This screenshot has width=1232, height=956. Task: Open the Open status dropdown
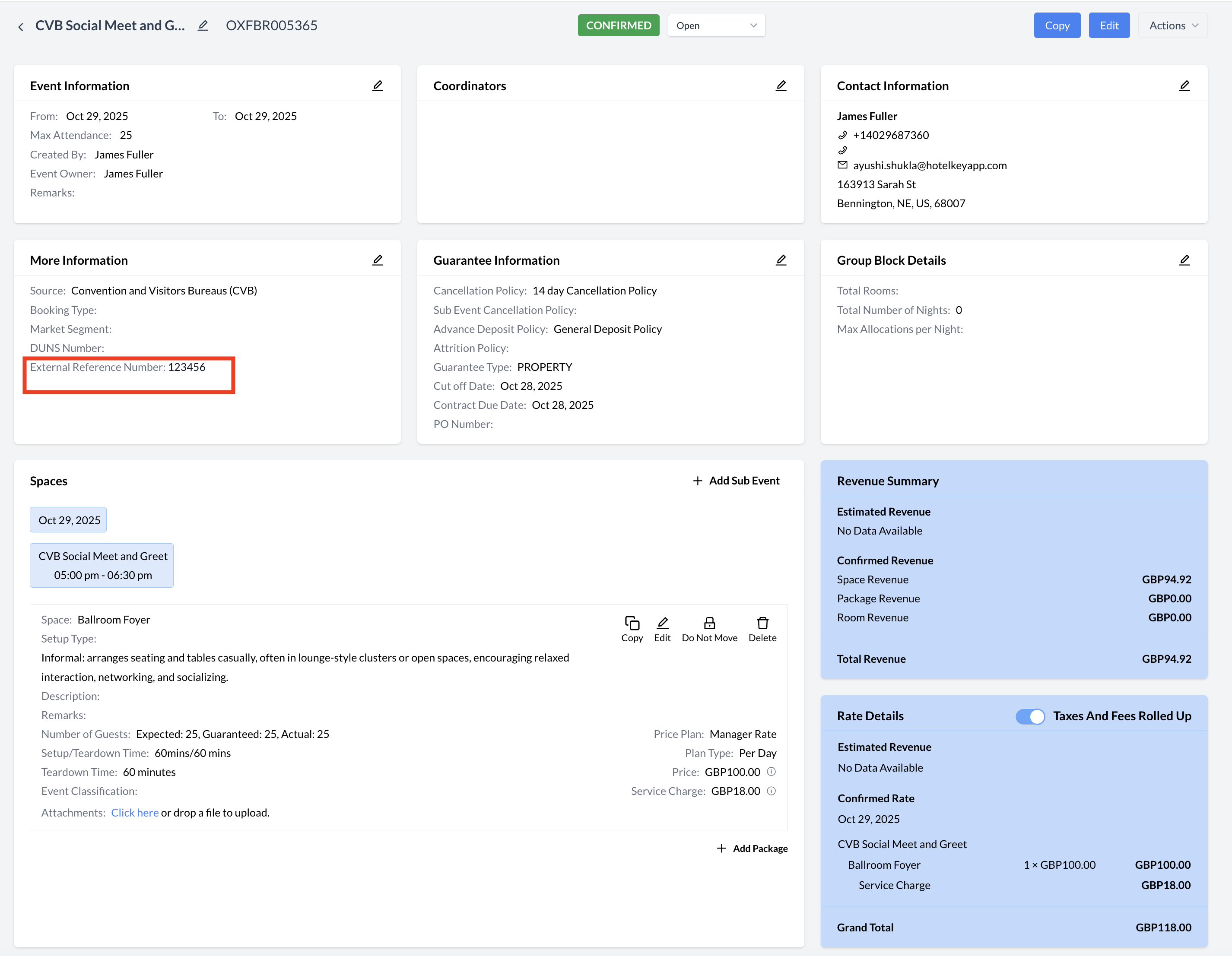click(x=716, y=25)
